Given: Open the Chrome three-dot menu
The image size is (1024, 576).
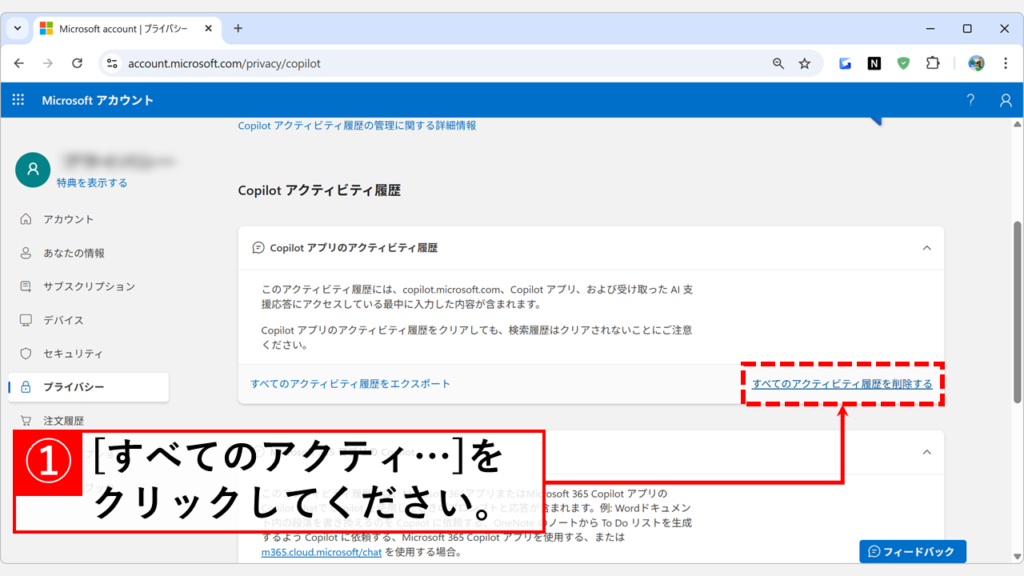Looking at the screenshot, I should (x=1004, y=63).
